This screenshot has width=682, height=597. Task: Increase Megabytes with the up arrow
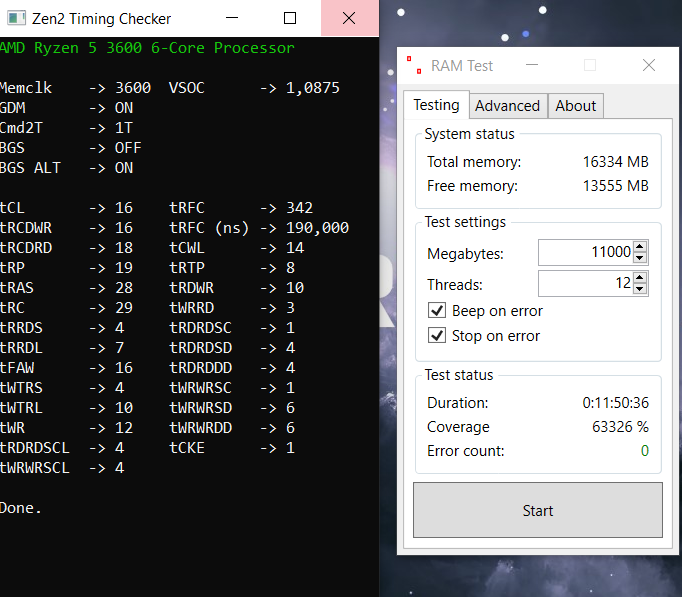coord(639,247)
